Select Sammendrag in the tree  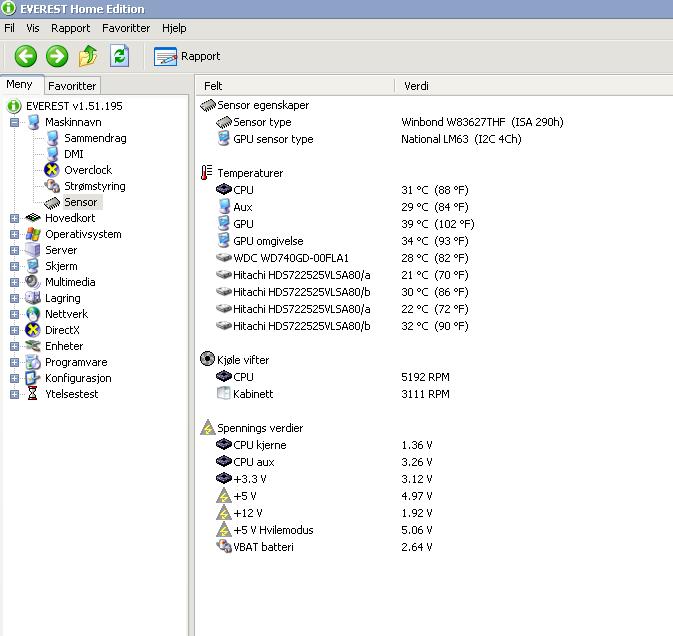[x=95, y=138]
